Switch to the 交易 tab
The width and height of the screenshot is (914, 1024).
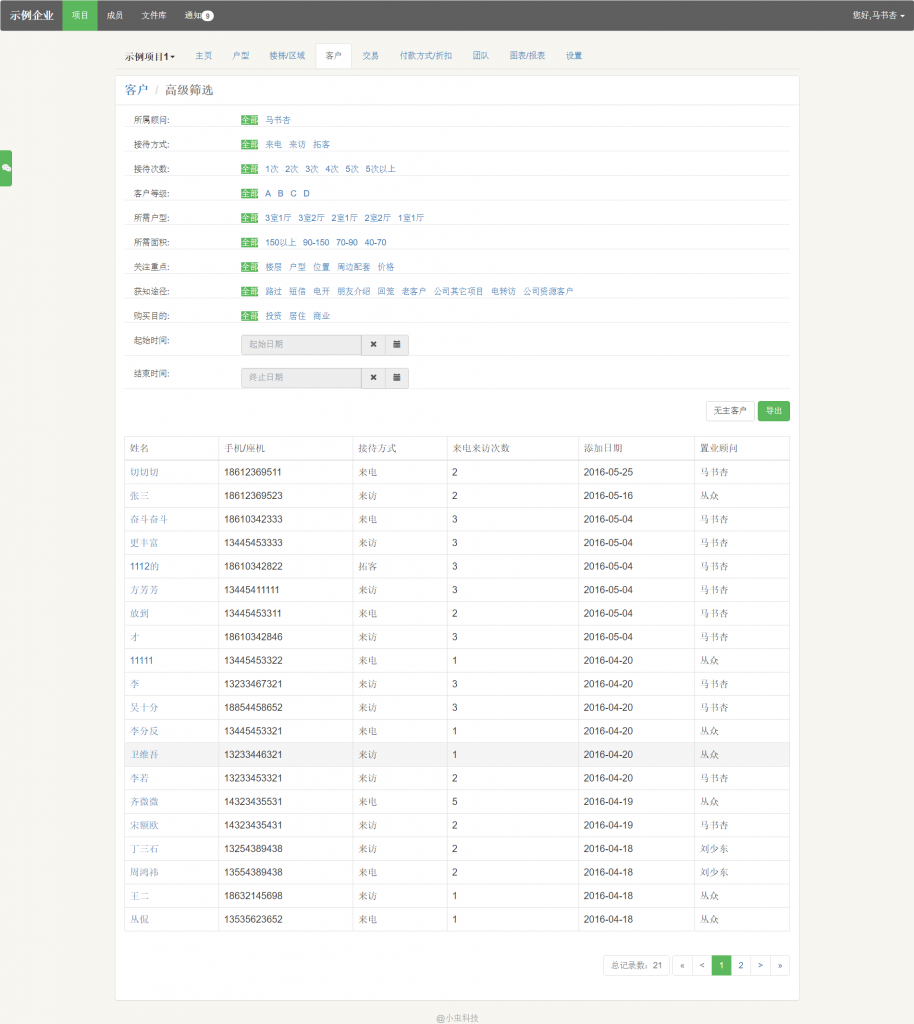pyautogui.click(x=370, y=56)
